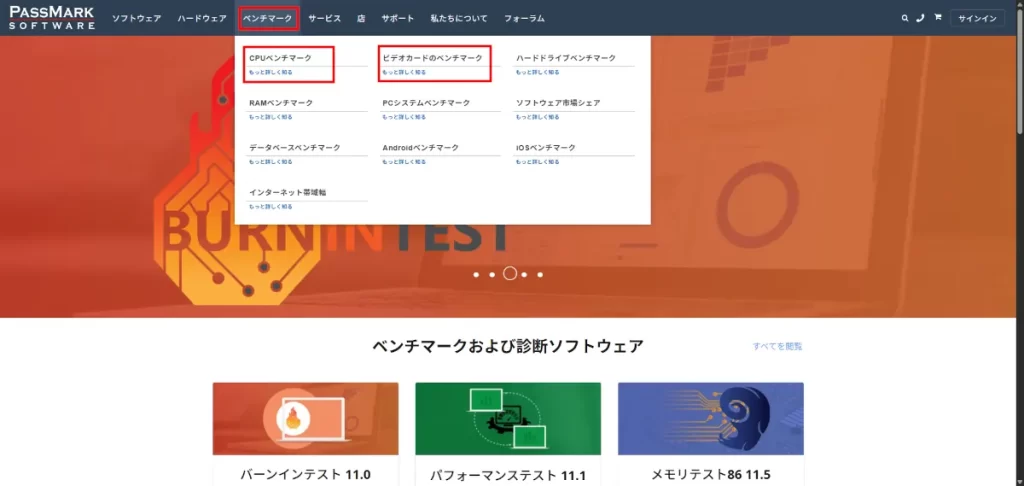This screenshot has width=1024, height=486.
Task: Go to Androidベンチマーク entry
Action: [x=420, y=147]
